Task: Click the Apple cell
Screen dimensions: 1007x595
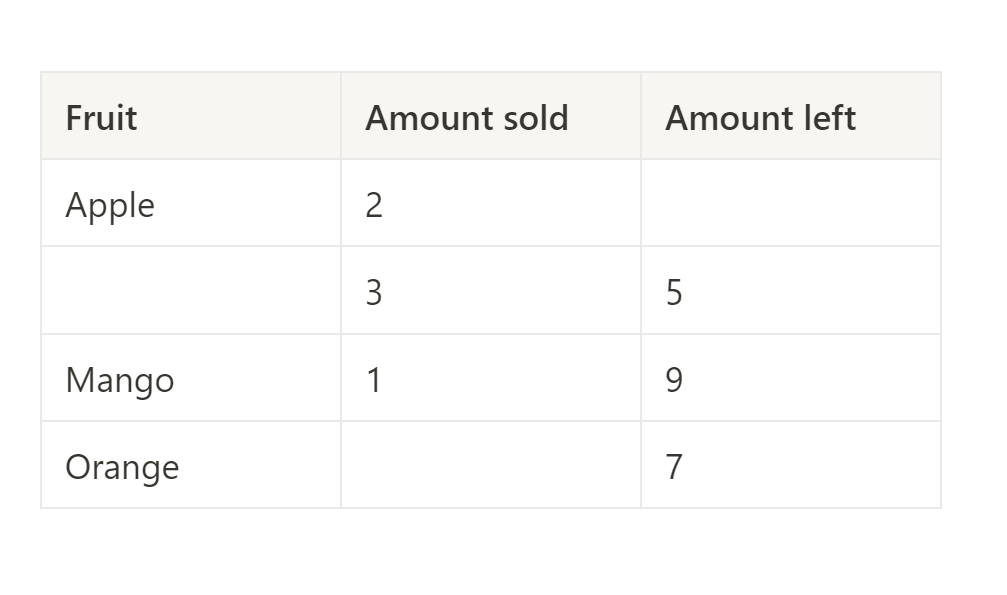Action: click(x=191, y=203)
